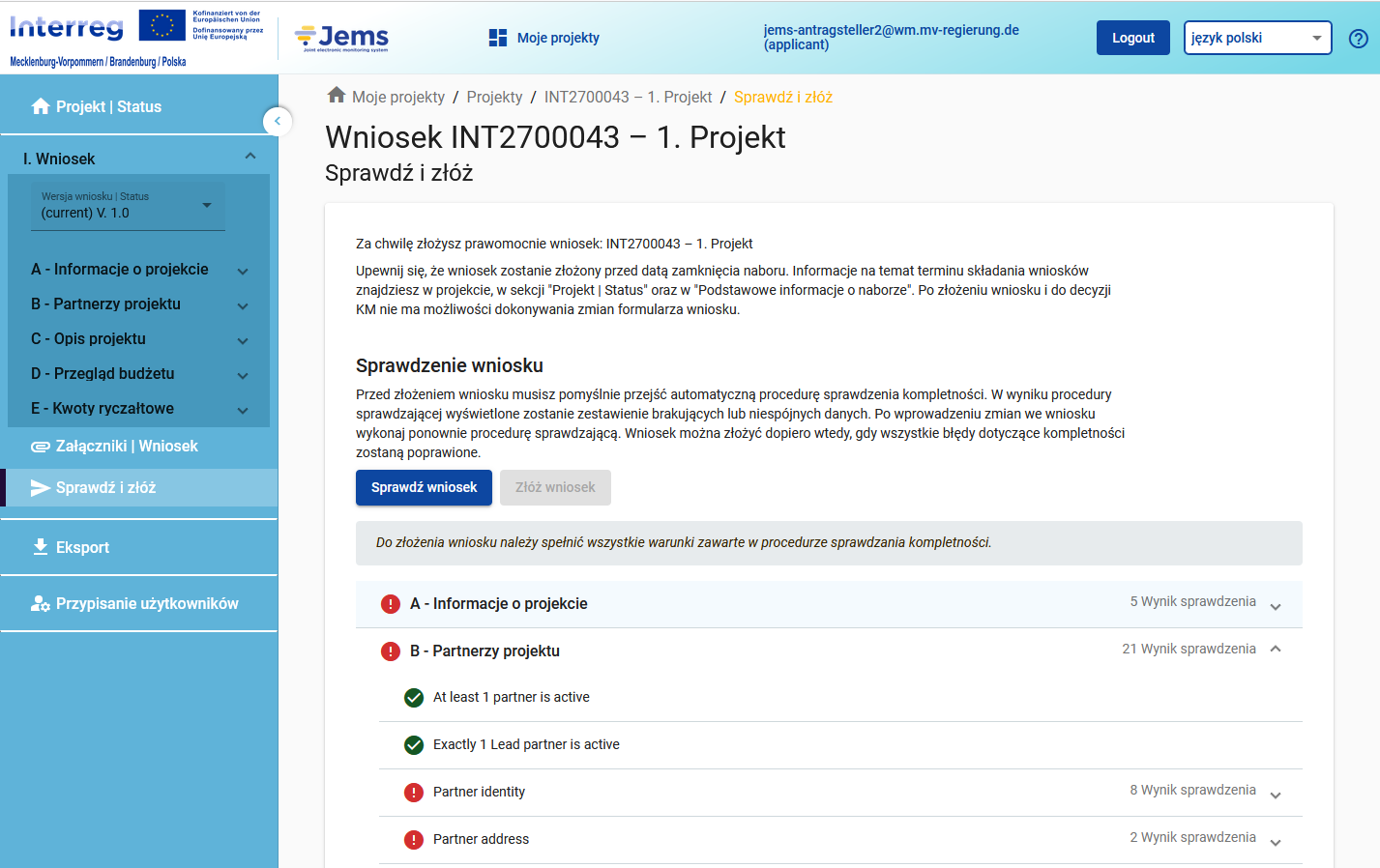Click the Projekty breadcrumb link

(494, 97)
